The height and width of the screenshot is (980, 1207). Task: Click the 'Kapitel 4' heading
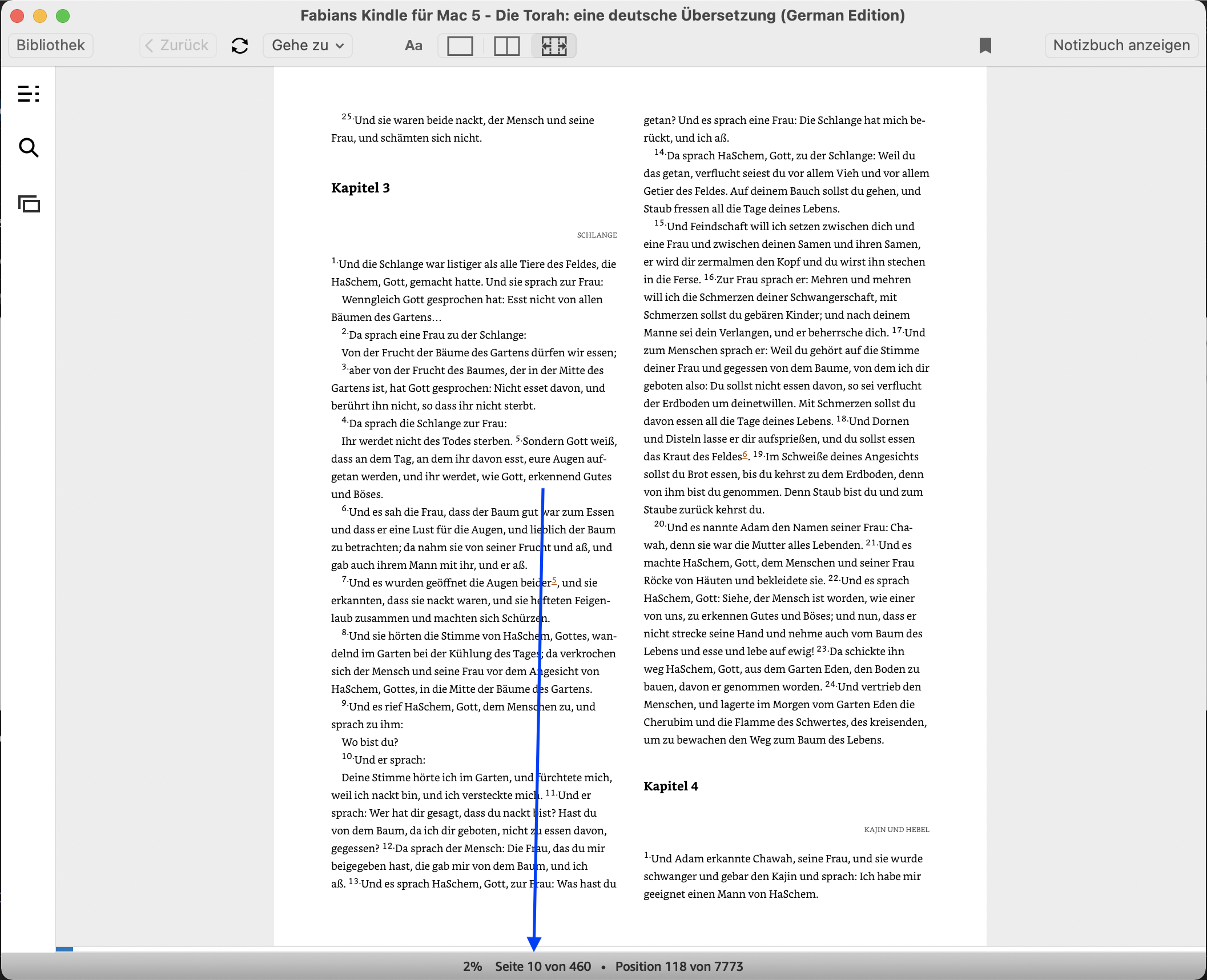point(671,786)
